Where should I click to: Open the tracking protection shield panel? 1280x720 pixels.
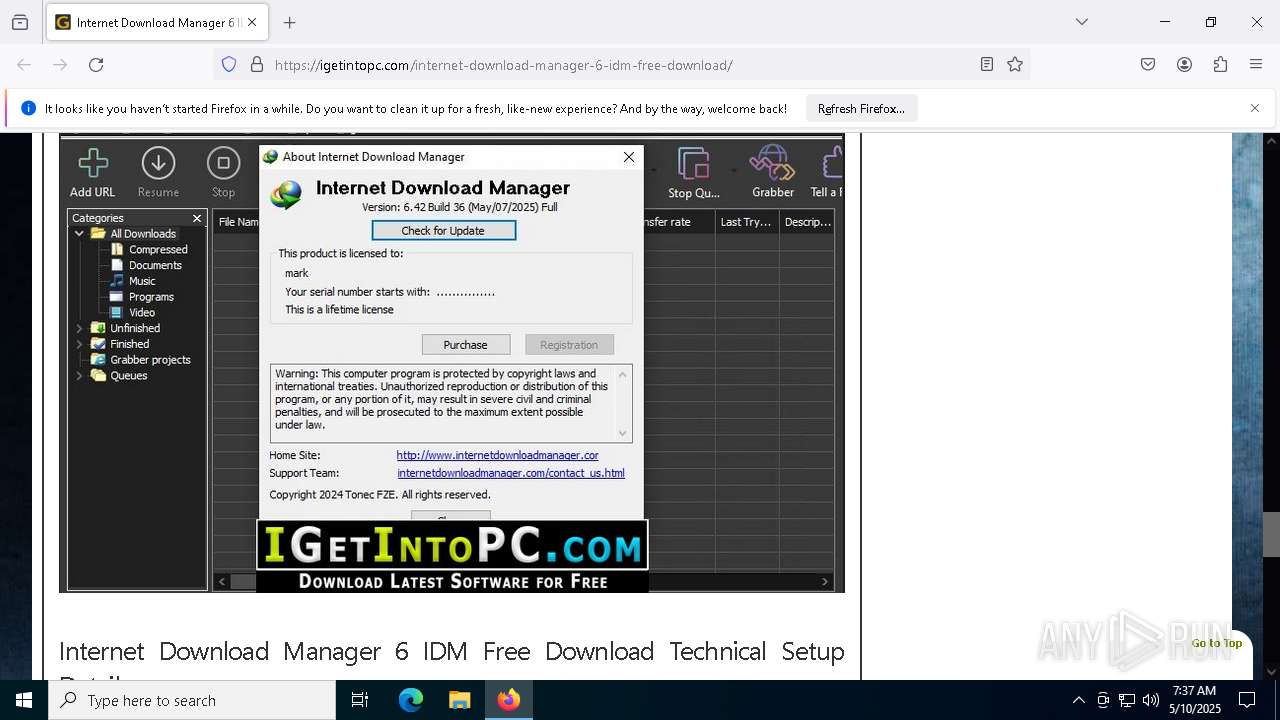pyautogui.click(x=229, y=65)
